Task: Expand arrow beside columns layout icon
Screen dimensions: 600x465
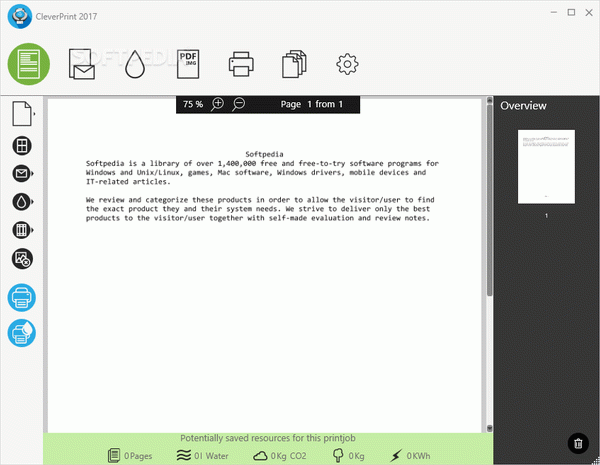Action: point(33,230)
